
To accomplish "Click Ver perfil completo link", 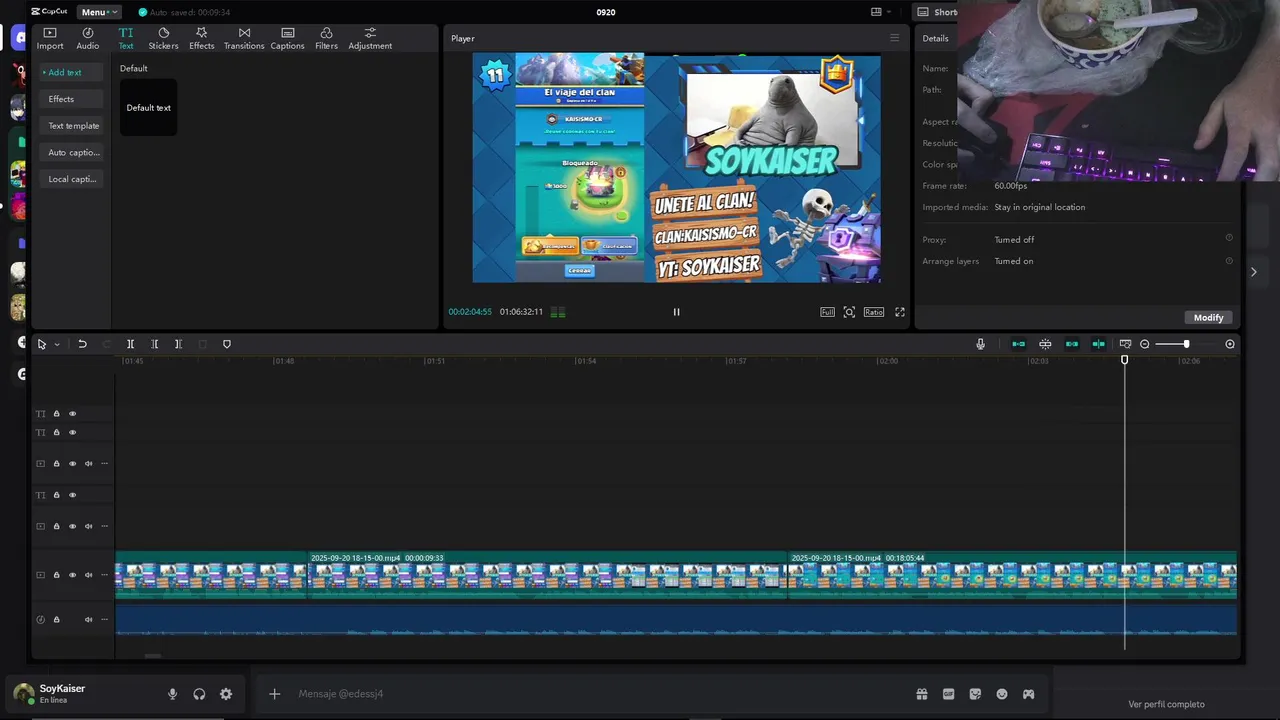I will (1166, 704).
